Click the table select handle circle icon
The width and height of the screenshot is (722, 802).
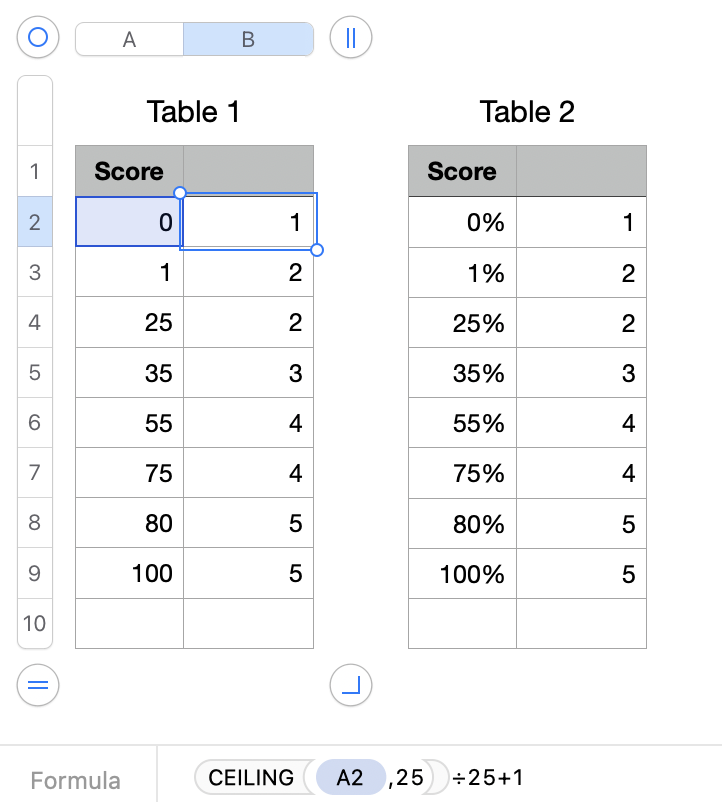38,38
